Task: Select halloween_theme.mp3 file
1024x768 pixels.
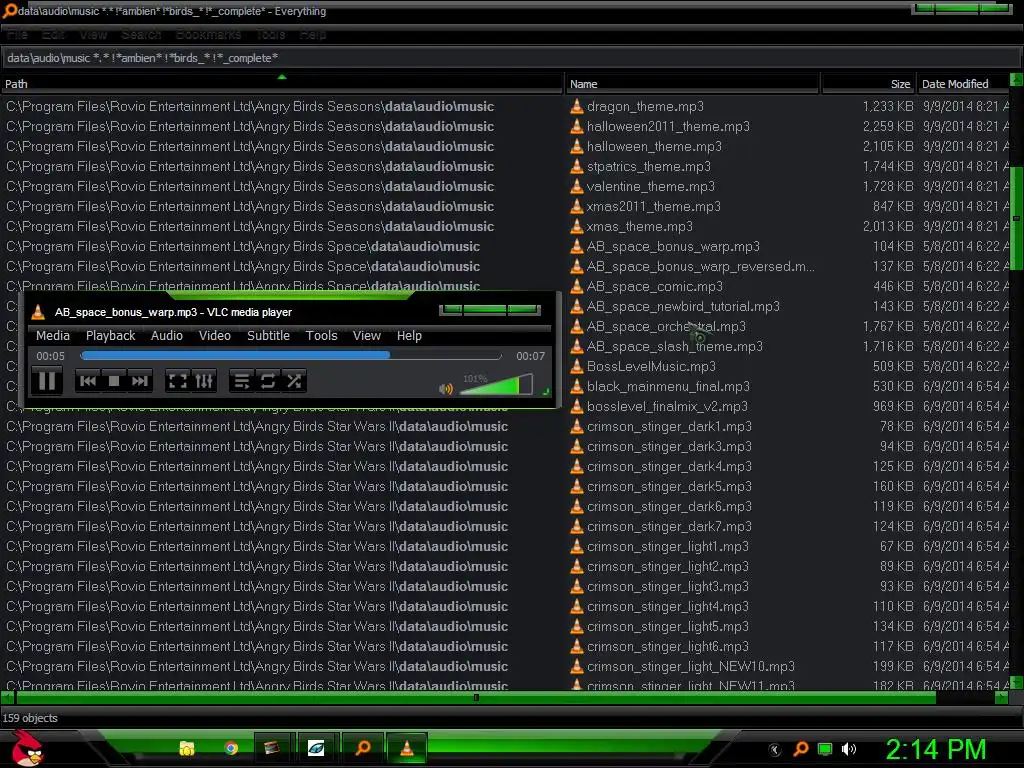Action: tap(654, 146)
